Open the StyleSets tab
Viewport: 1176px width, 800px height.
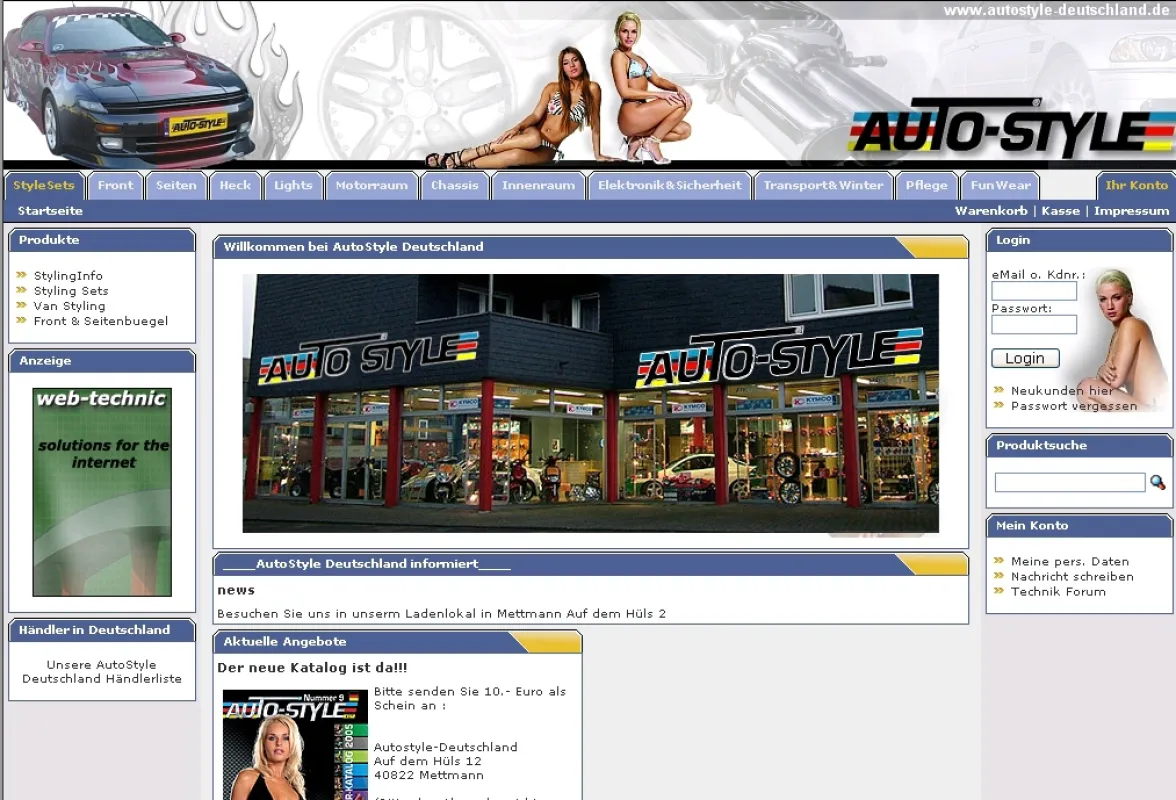(44, 185)
